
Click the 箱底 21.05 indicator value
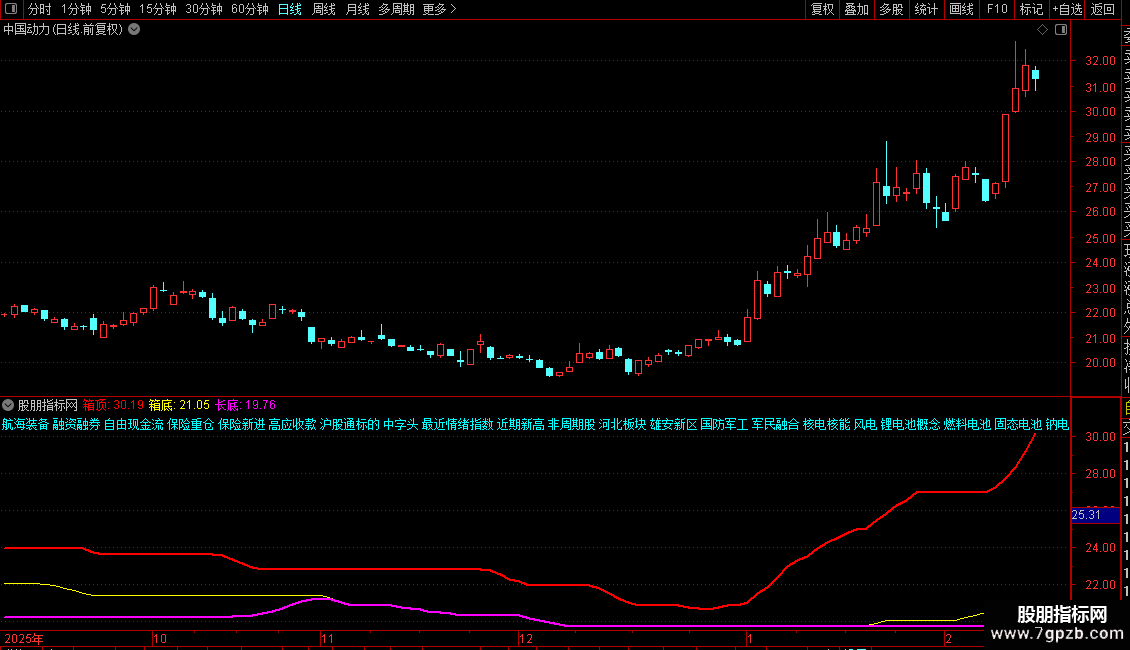(x=179, y=405)
